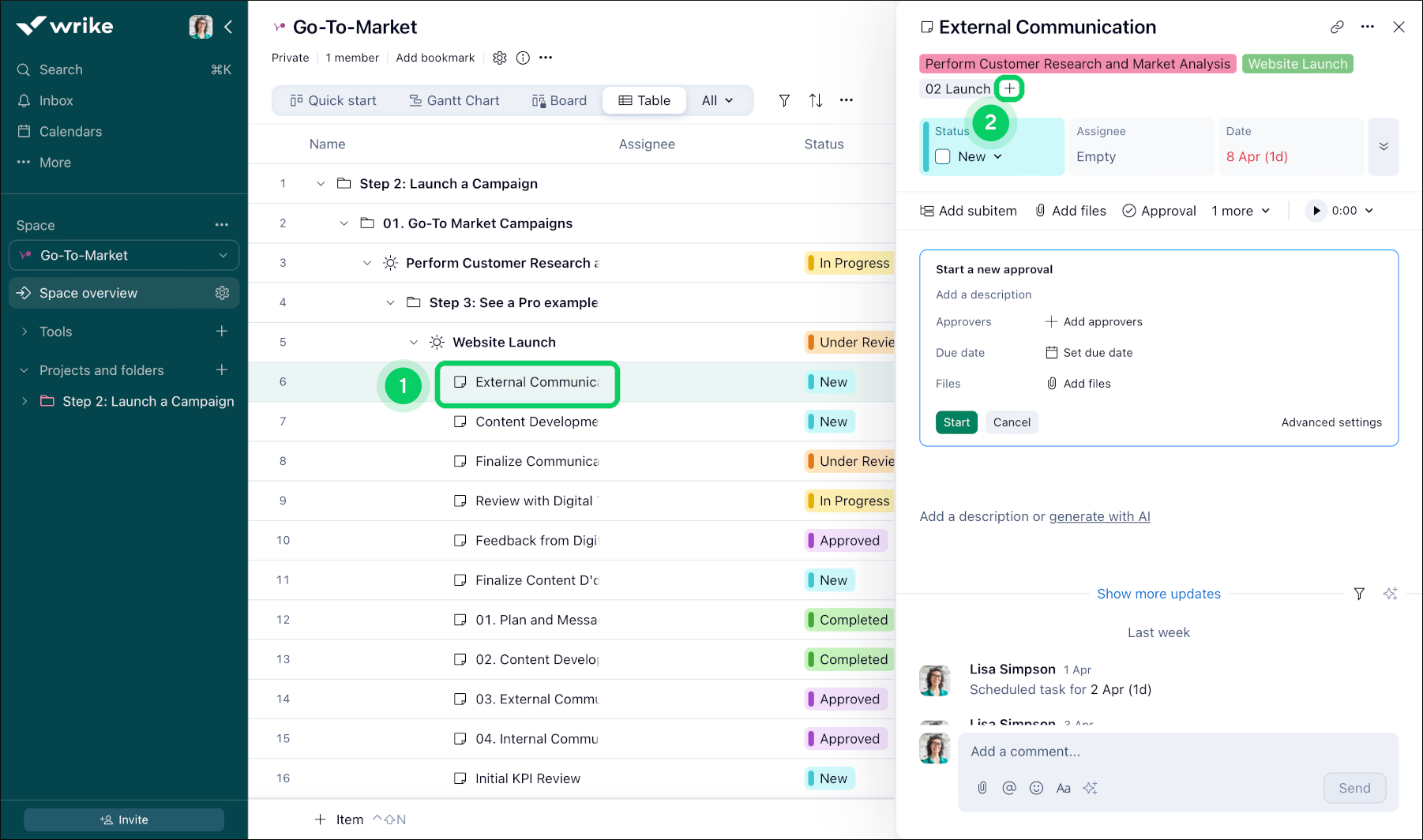
Task: Click the generate with AI link
Action: click(1099, 516)
